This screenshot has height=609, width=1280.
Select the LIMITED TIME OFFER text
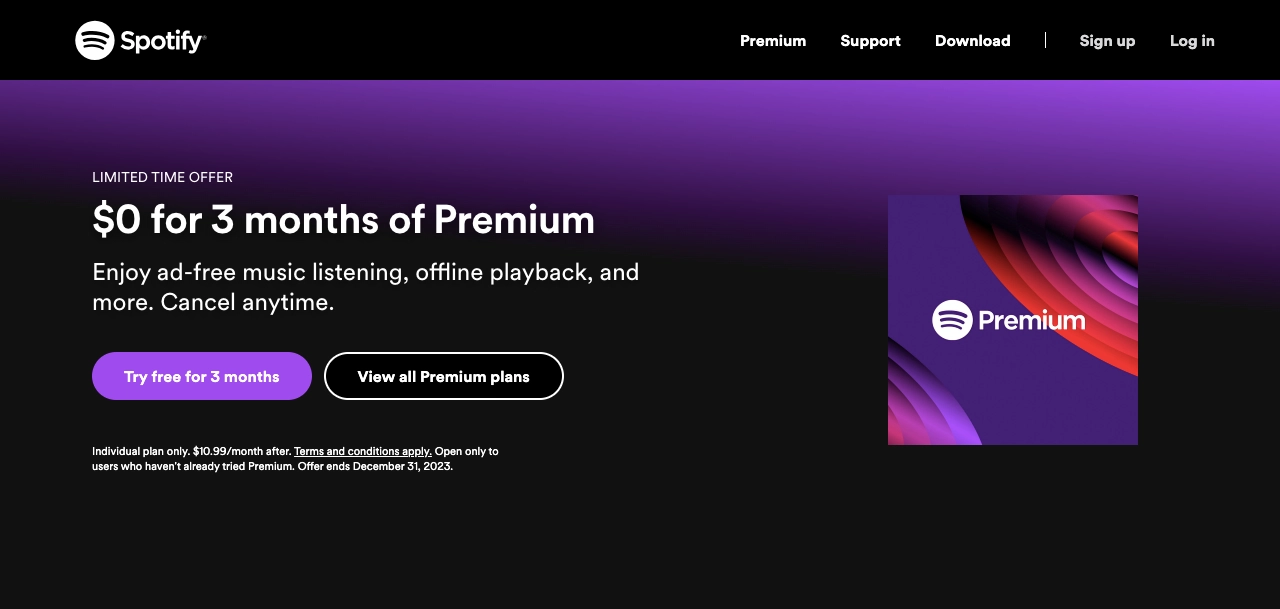coord(162,177)
